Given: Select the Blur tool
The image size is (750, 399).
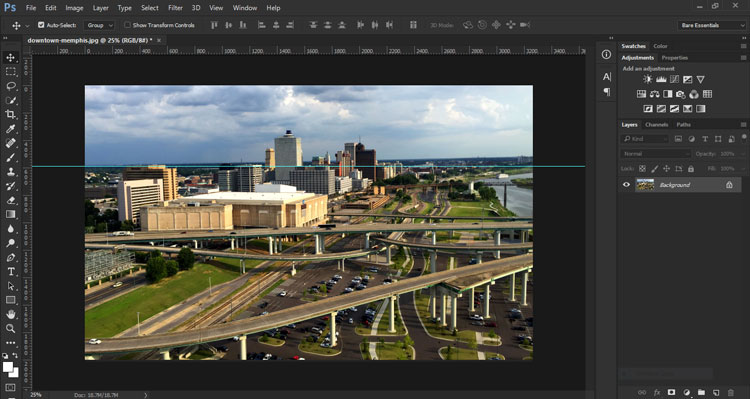Looking at the screenshot, I should pos(11,229).
